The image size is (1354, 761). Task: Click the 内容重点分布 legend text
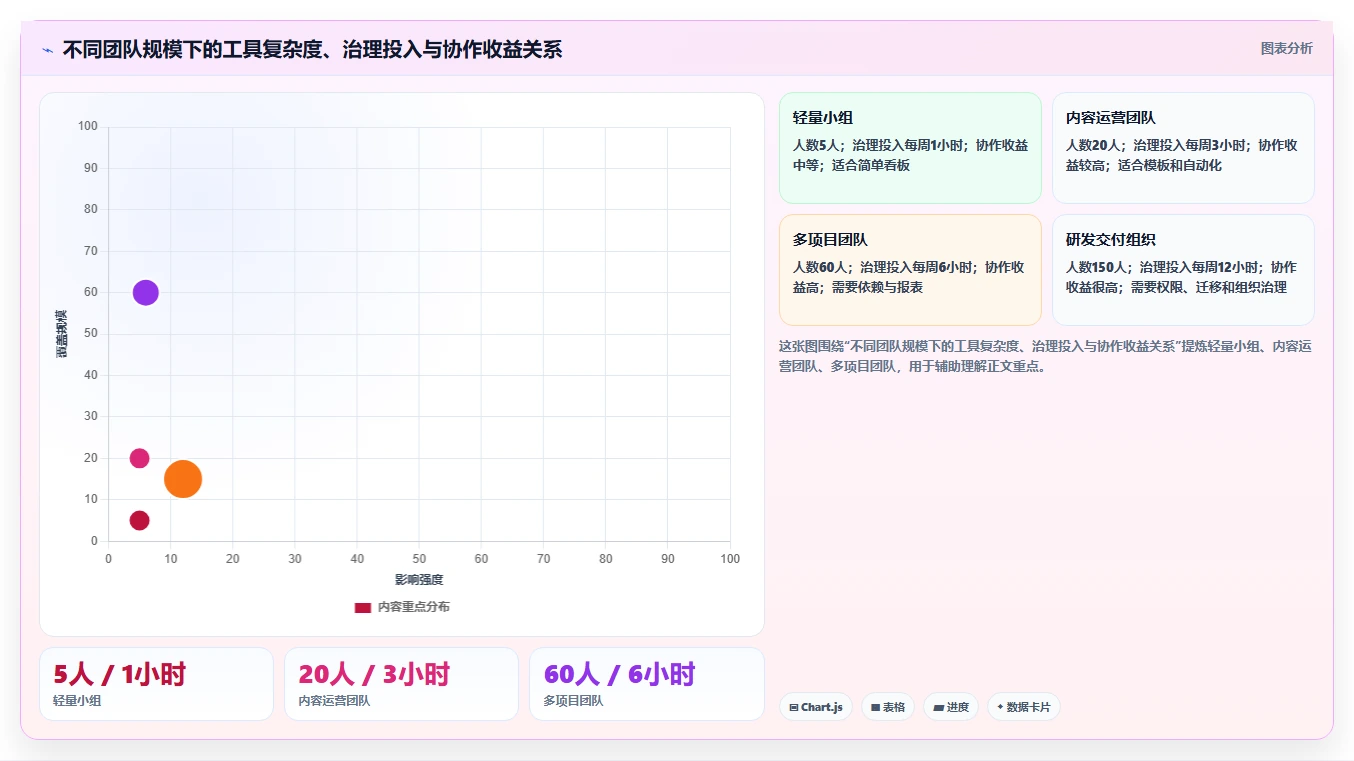[x=413, y=607]
